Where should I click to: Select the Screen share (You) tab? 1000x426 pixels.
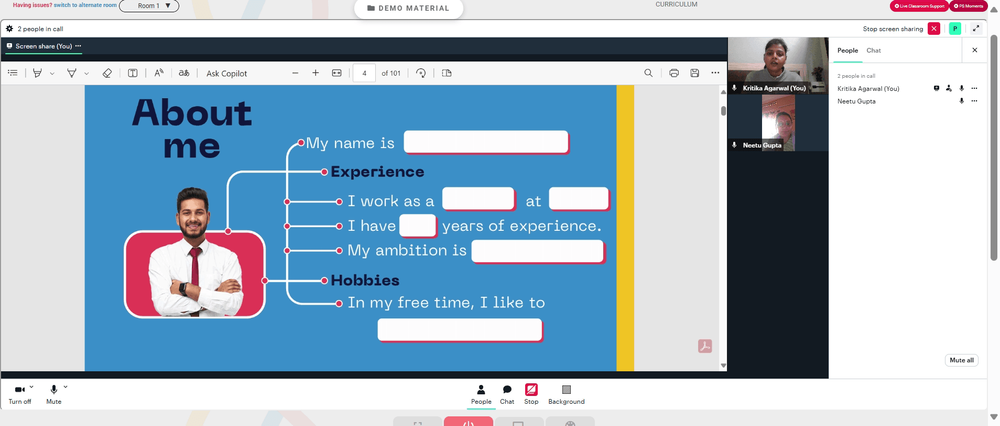[x=43, y=46]
